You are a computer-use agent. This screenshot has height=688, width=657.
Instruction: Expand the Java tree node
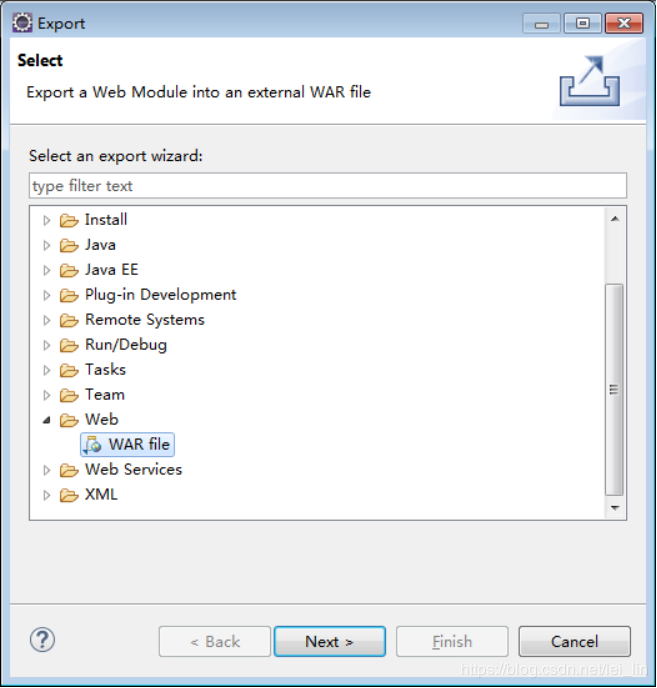point(46,245)
